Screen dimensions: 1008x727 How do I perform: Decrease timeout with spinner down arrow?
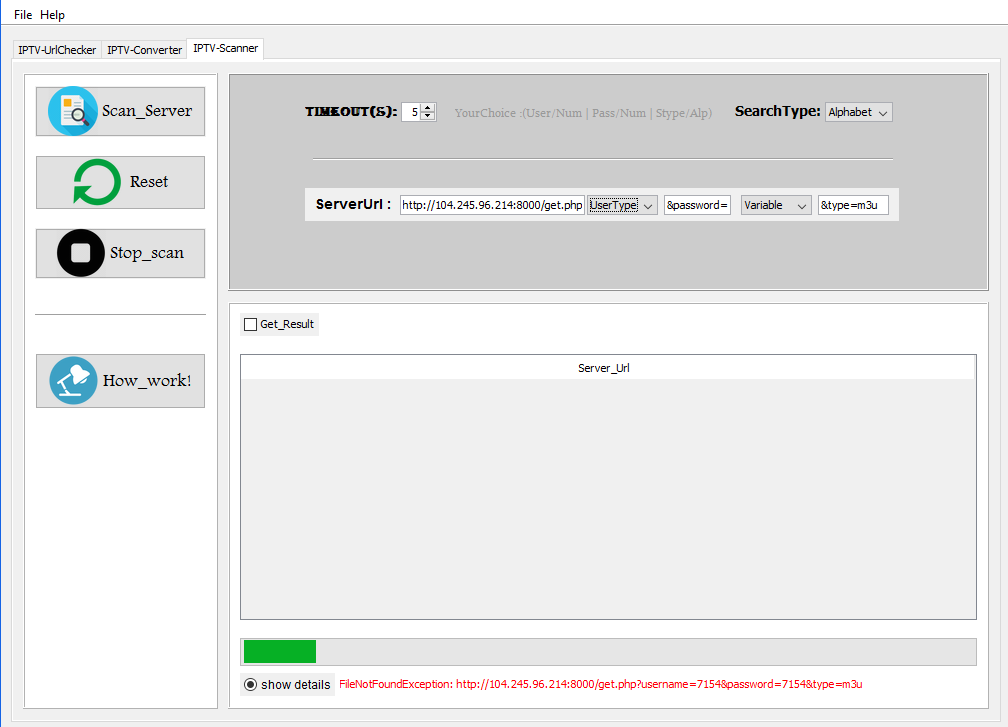coord(428,117)
